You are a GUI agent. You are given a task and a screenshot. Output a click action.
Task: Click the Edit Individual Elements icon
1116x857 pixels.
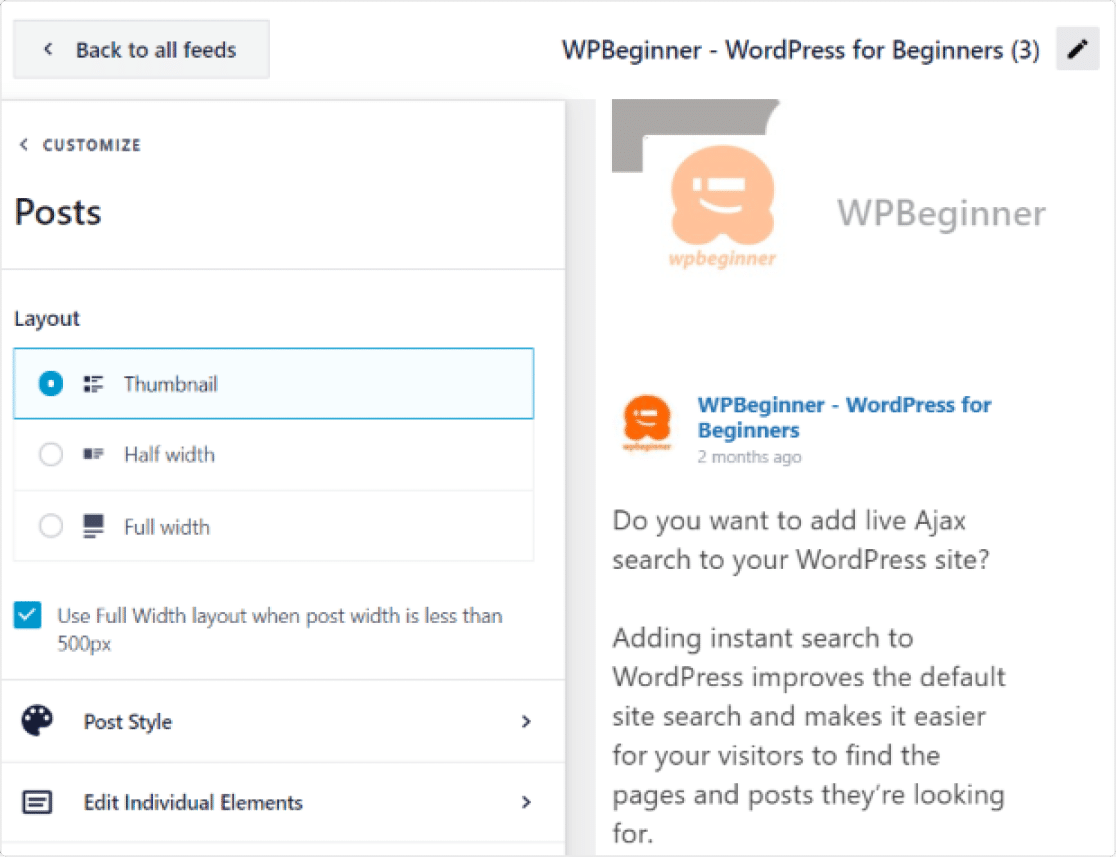pos(37,802)
